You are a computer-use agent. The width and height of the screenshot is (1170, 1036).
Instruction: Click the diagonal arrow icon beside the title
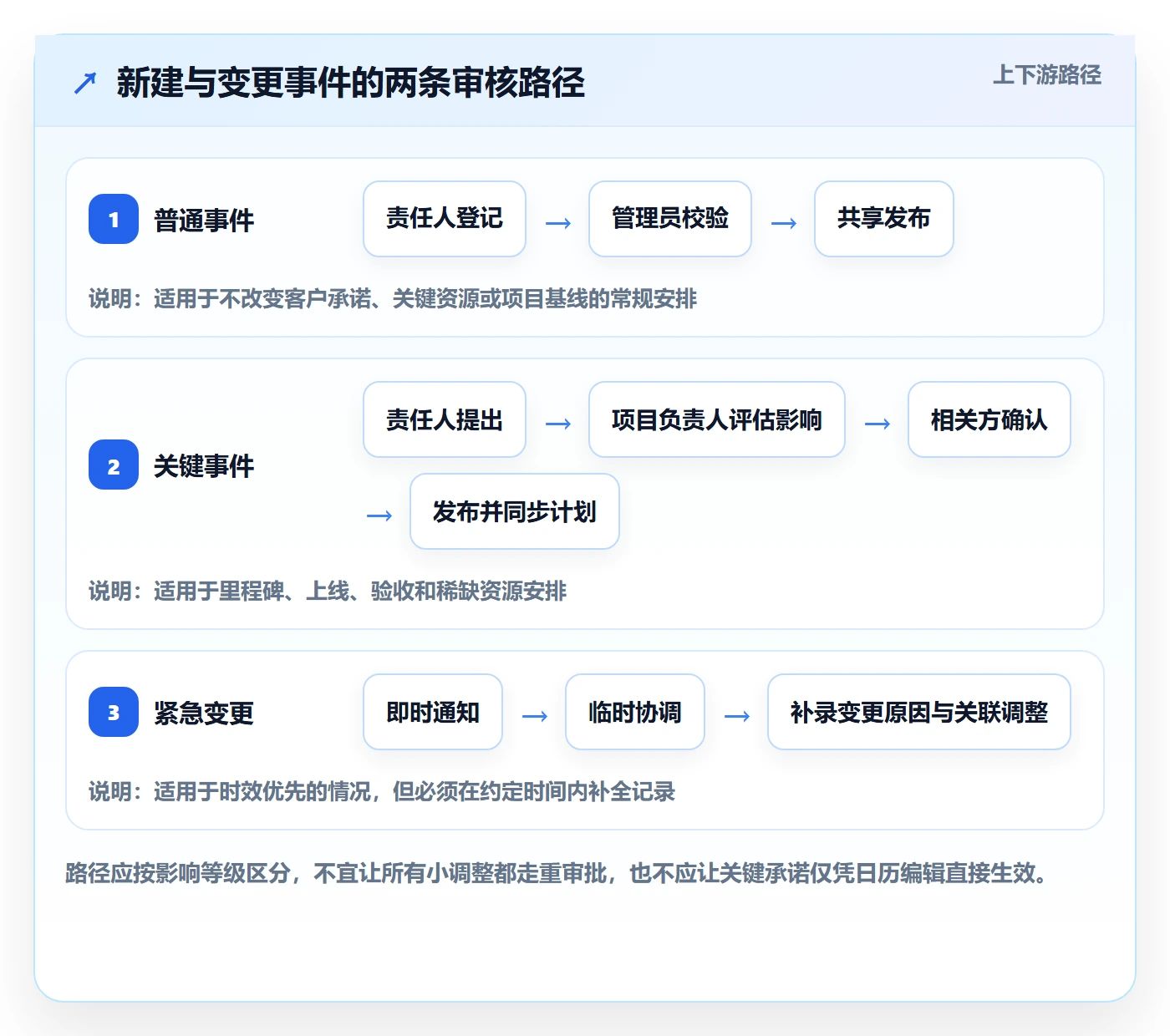pos(85,83)
